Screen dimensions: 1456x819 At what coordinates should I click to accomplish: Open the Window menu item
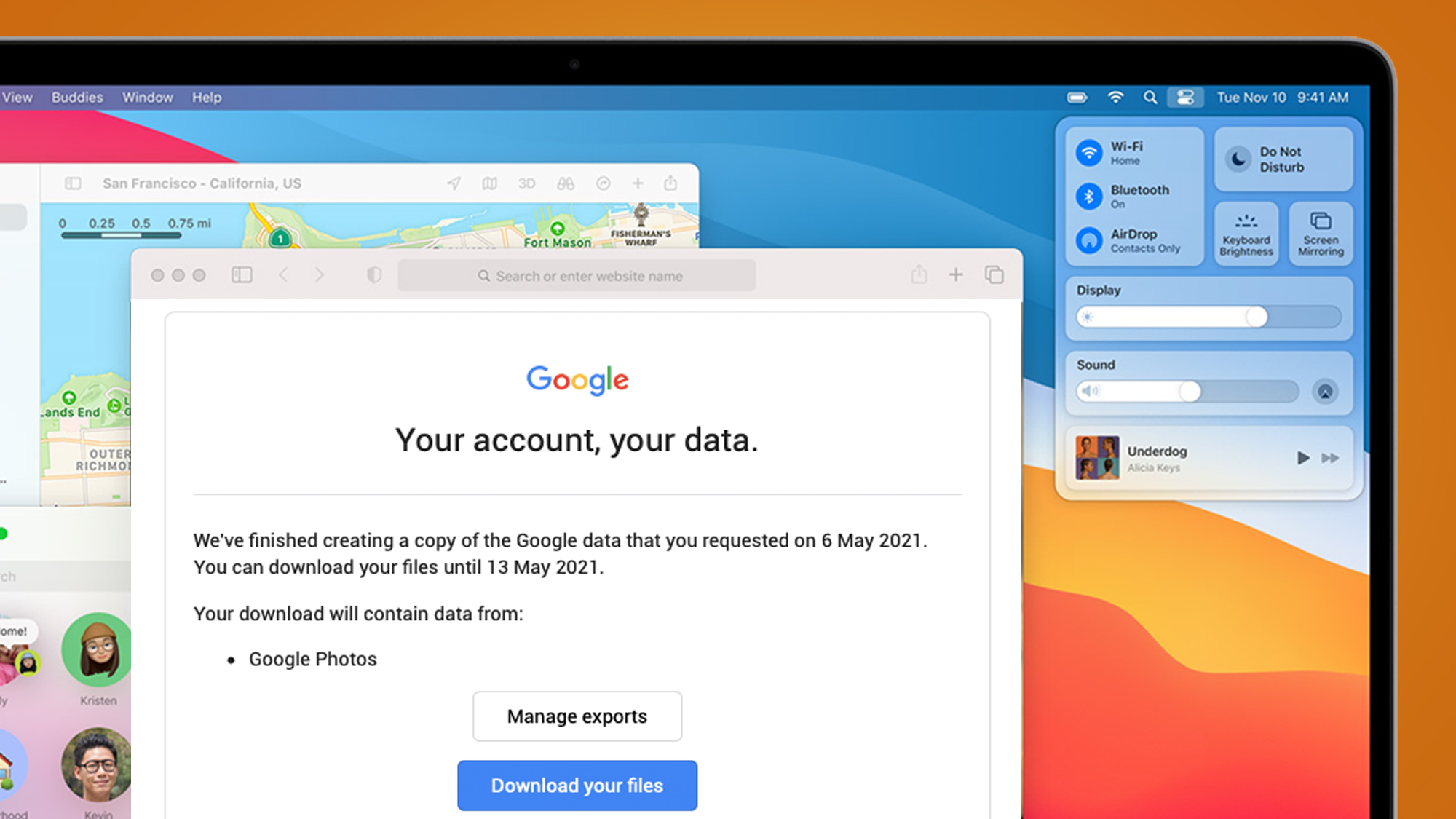(146, 97)
